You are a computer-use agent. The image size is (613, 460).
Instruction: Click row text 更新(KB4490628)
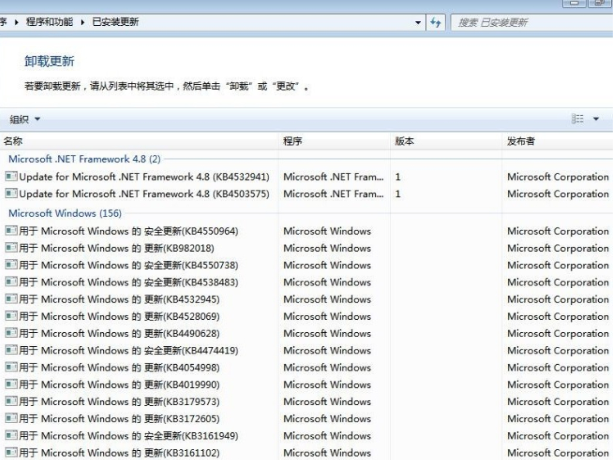tap(182, 333)
